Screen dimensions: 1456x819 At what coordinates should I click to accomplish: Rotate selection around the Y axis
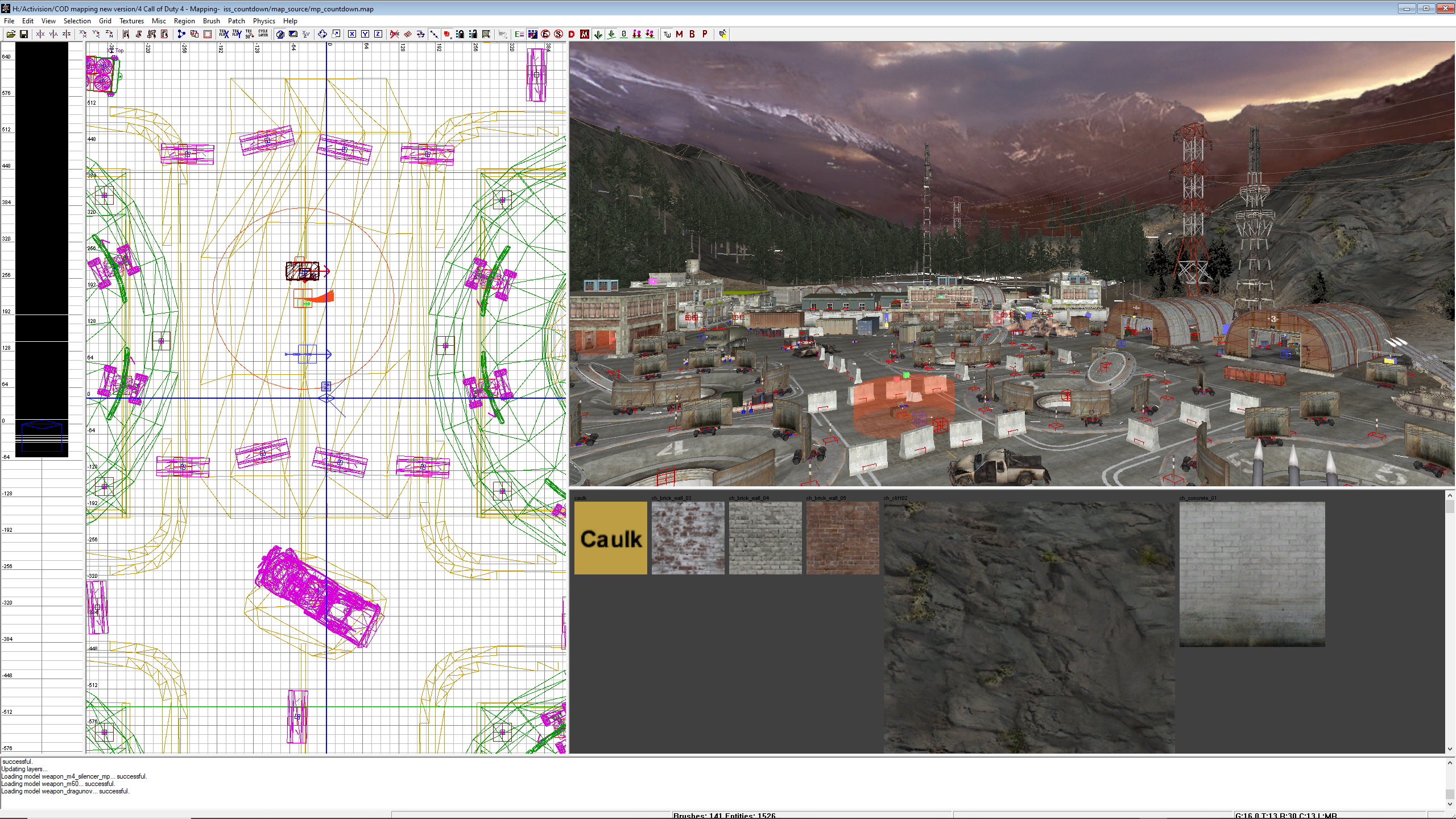96,34
